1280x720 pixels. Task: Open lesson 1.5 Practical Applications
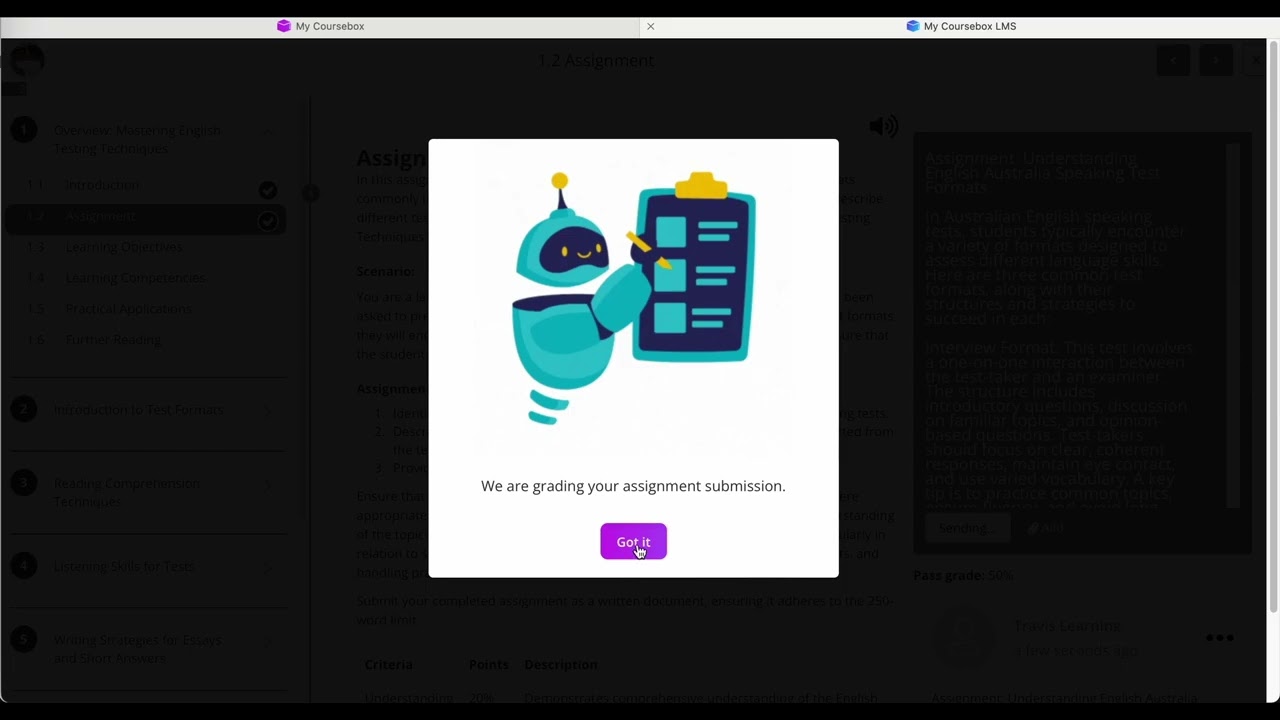pos(128,309)
